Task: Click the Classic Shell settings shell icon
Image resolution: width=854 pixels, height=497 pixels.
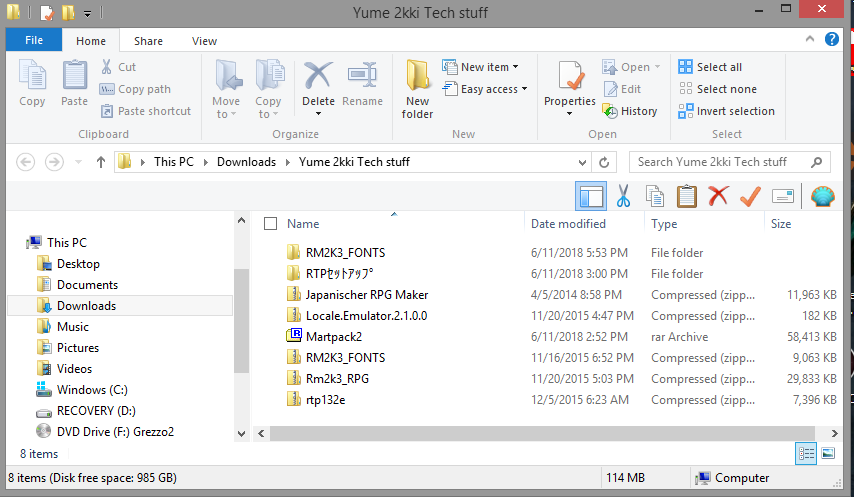Action: pyautogui.click(x=822, y=195)
